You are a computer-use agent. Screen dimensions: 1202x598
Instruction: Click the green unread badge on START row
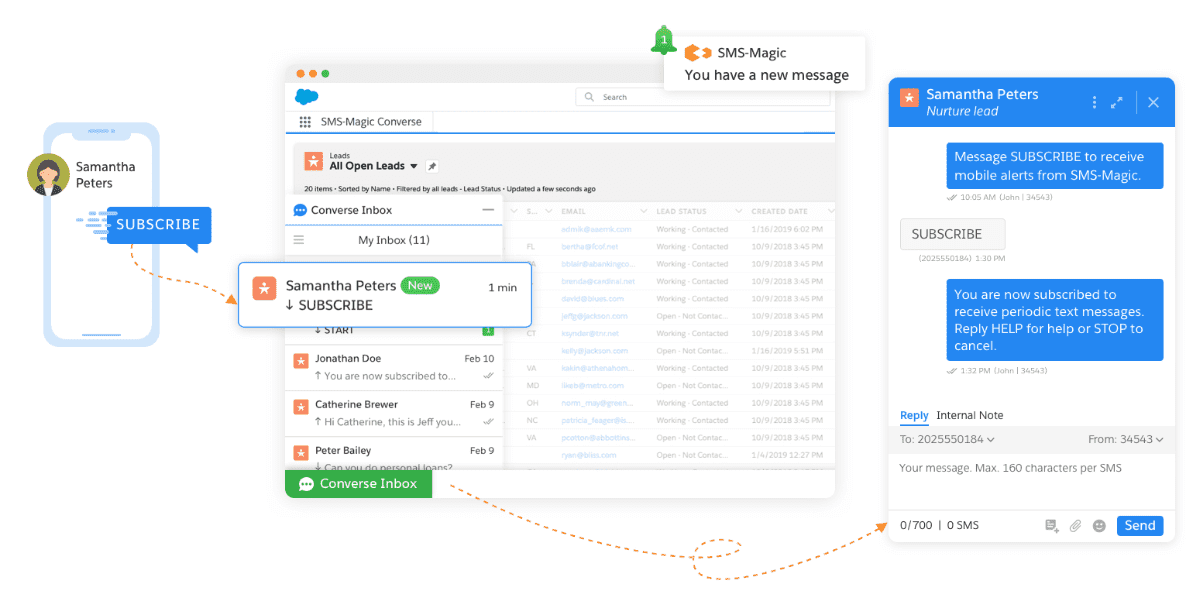coord(488,330)
